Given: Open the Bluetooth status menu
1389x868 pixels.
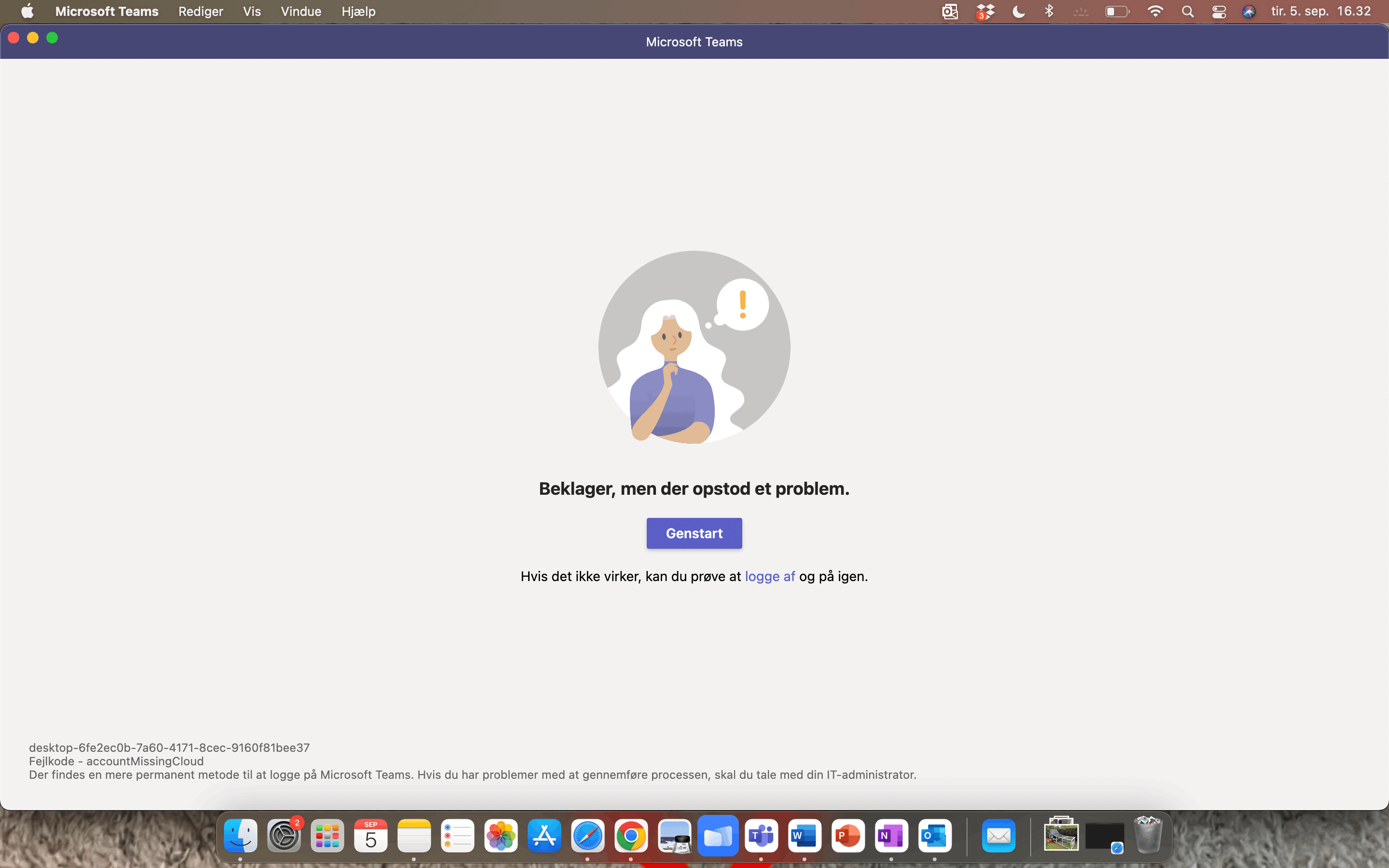Looking at the screenshot, I should click(x=1049, y=12).
